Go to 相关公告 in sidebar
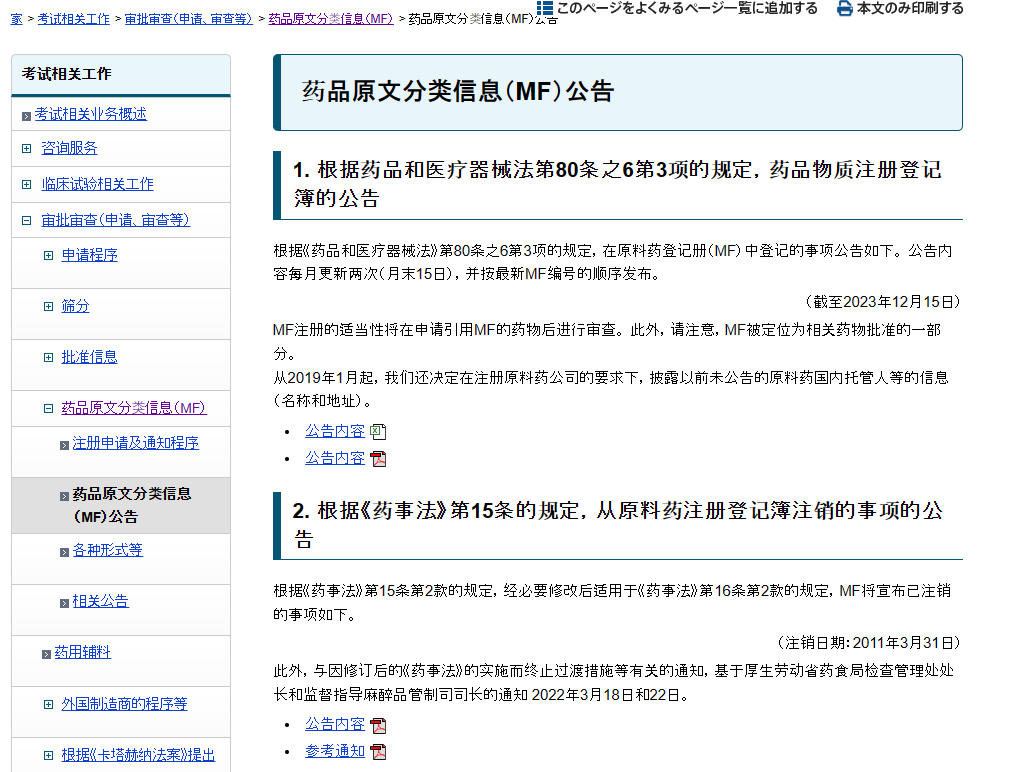The image size is (1013, 772). (x=100, y=602)
